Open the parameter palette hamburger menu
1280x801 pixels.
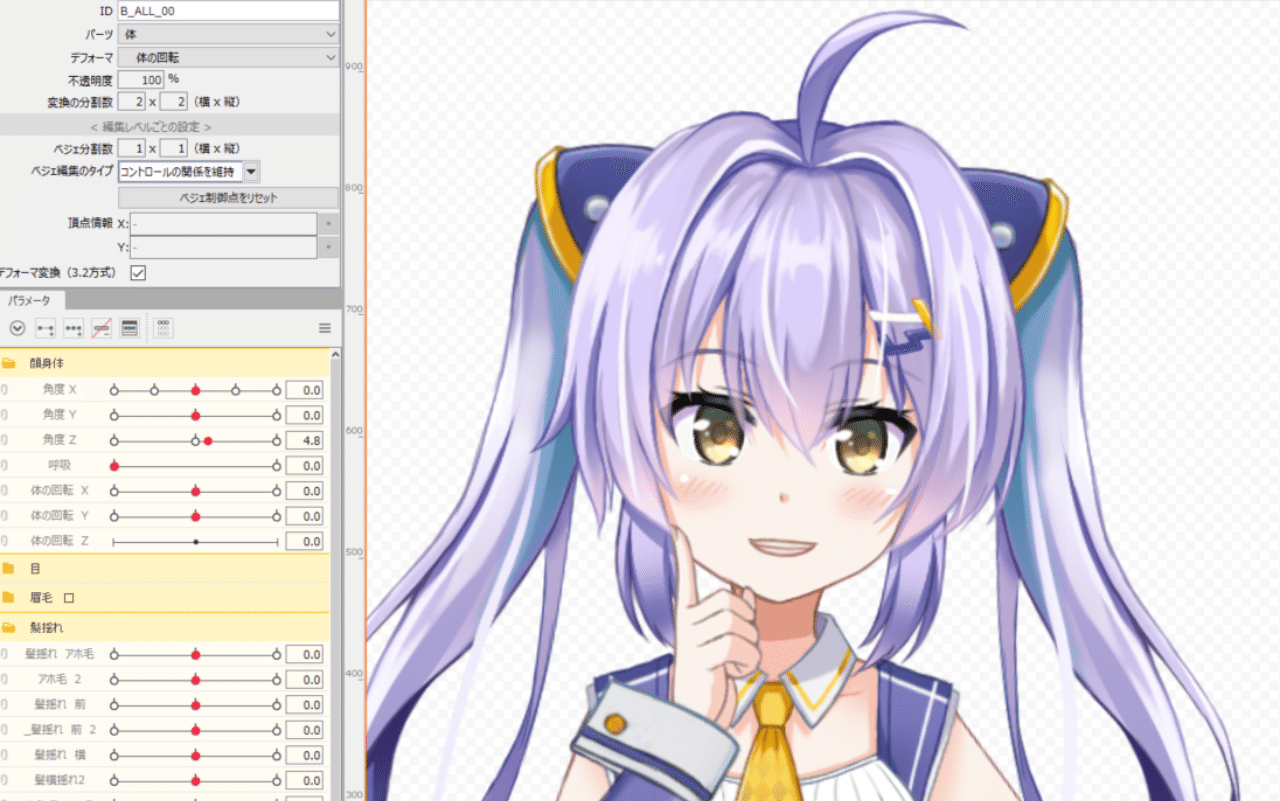pyautogui.click(x=324, y=328)
